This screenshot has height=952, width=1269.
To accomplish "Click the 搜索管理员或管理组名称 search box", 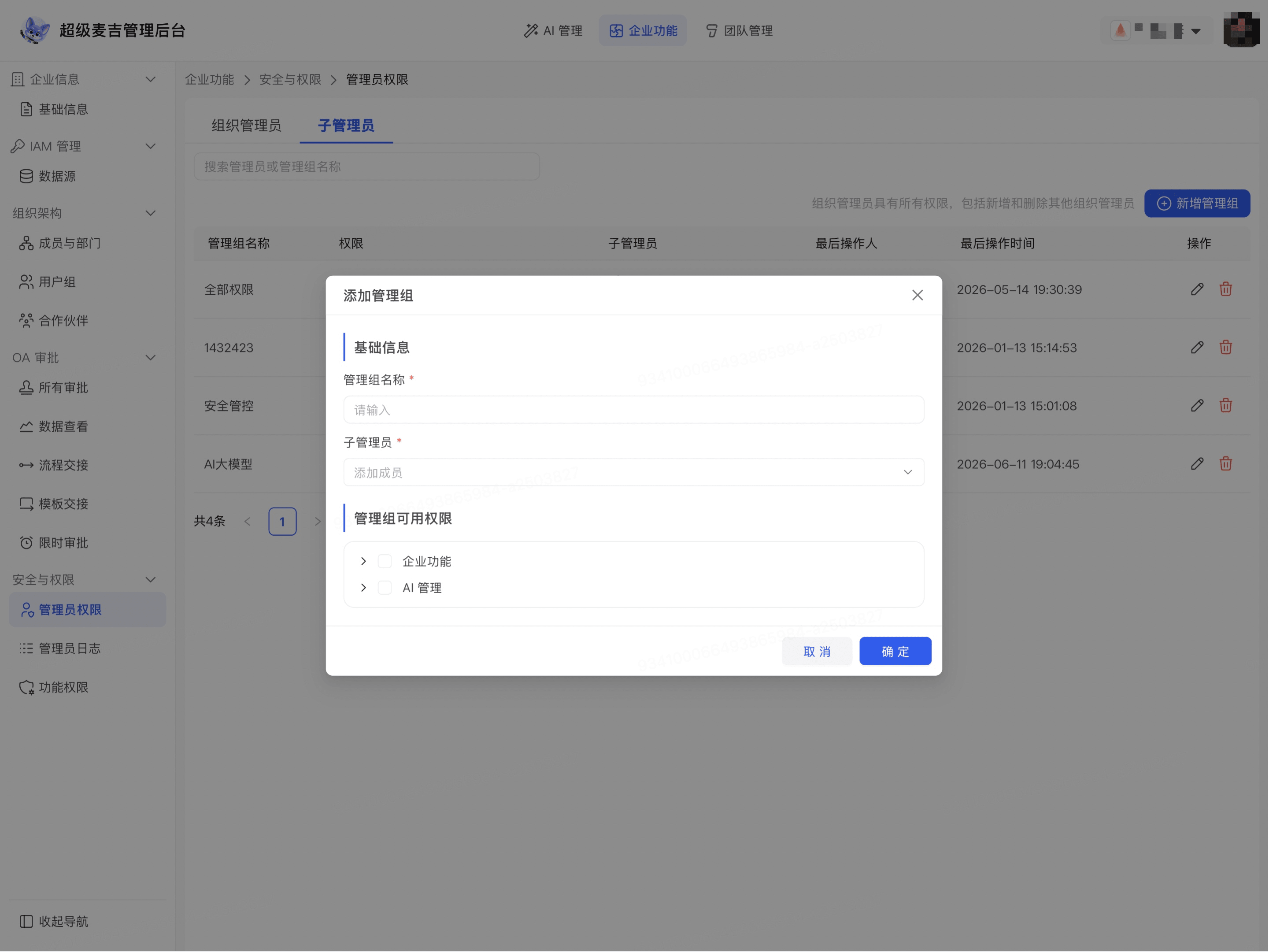I will [x=366, y=167].
